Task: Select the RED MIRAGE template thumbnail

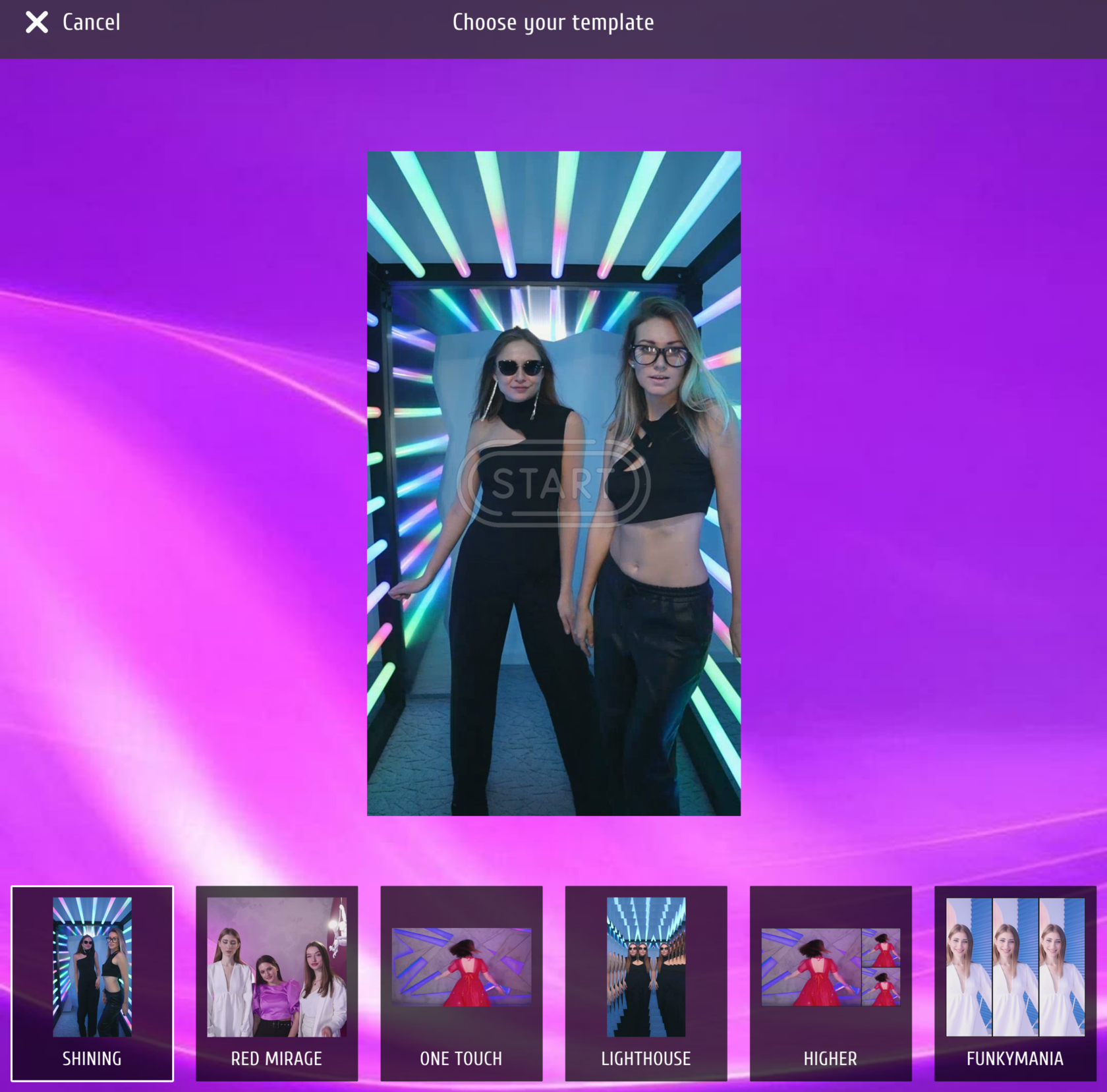Action: point(277,983)
